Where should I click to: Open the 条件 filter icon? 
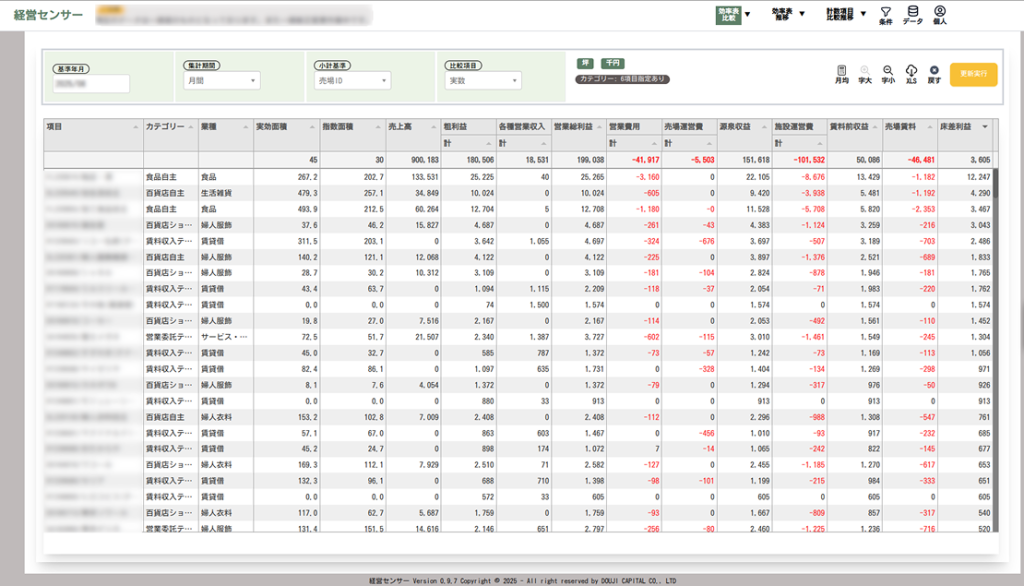tap(885, 13)
